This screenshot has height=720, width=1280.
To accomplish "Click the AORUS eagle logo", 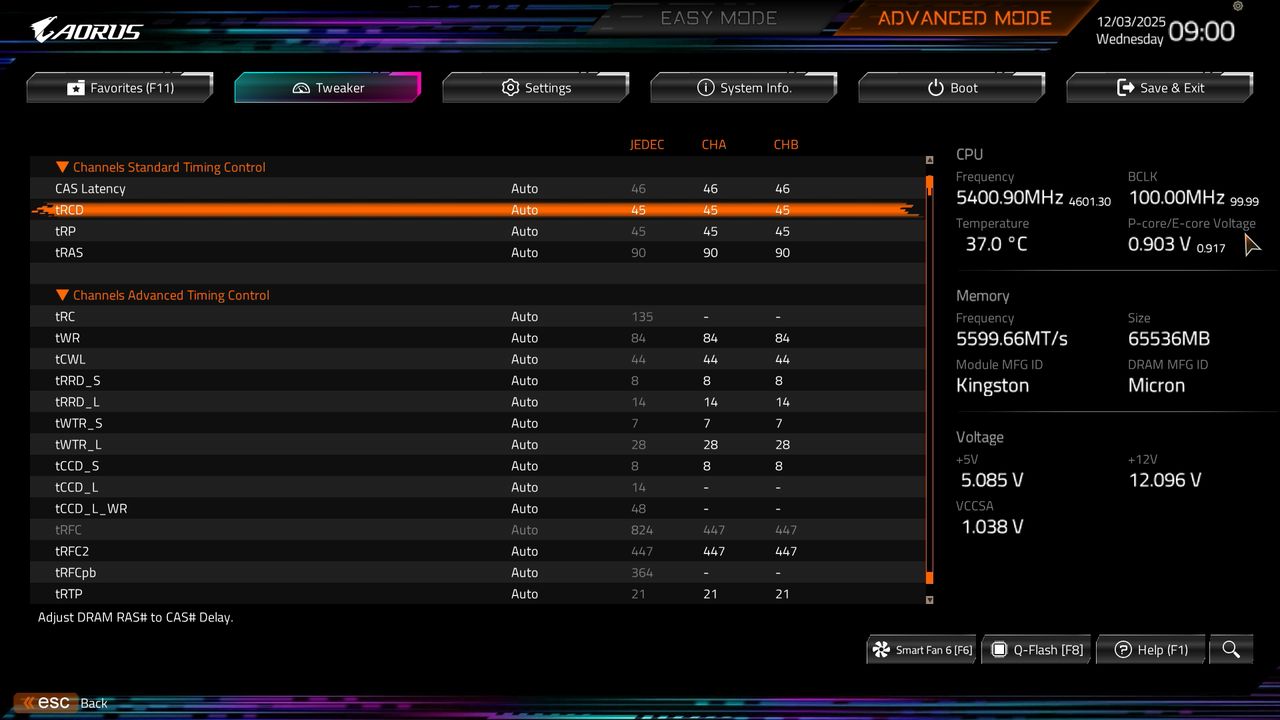I will pos(87,30).
